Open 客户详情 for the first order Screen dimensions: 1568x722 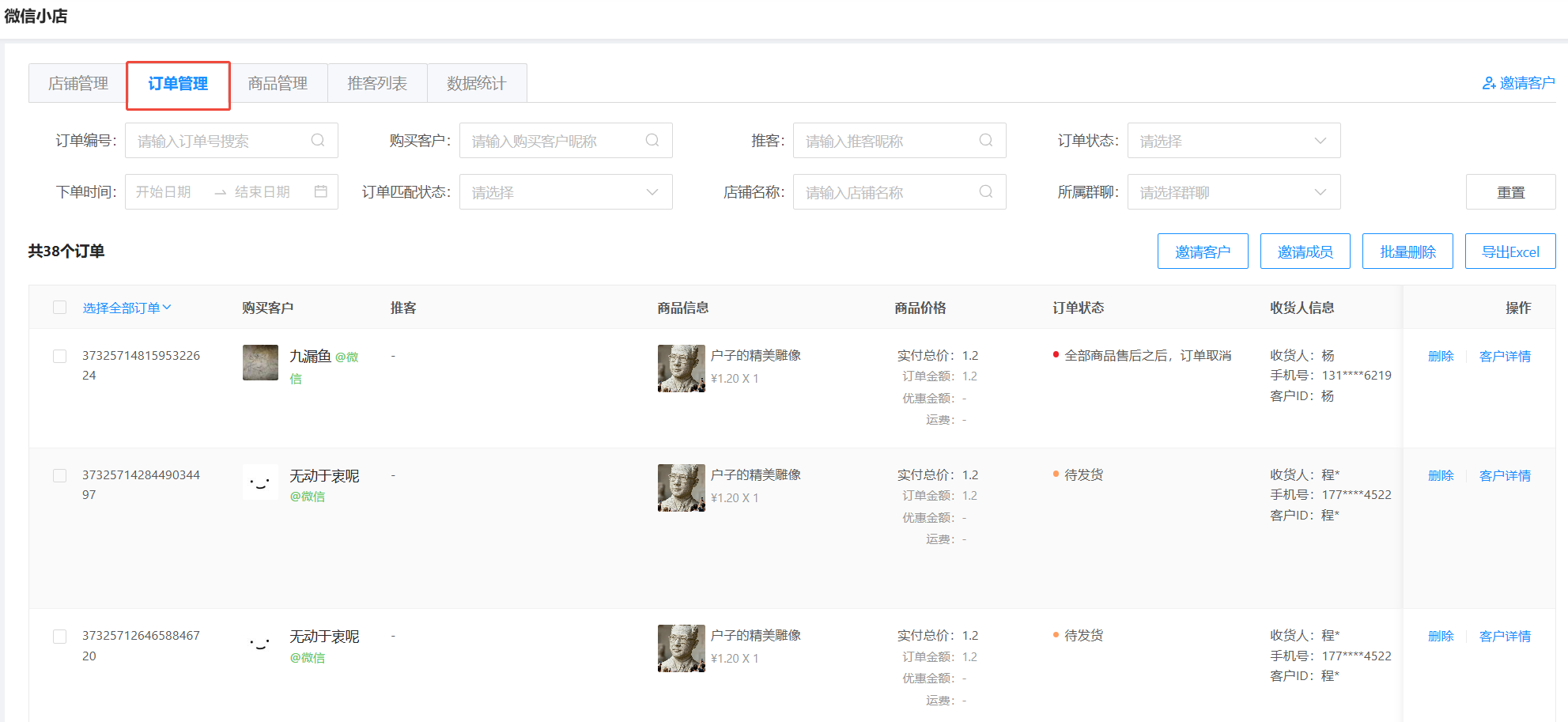click(1504, 357)
